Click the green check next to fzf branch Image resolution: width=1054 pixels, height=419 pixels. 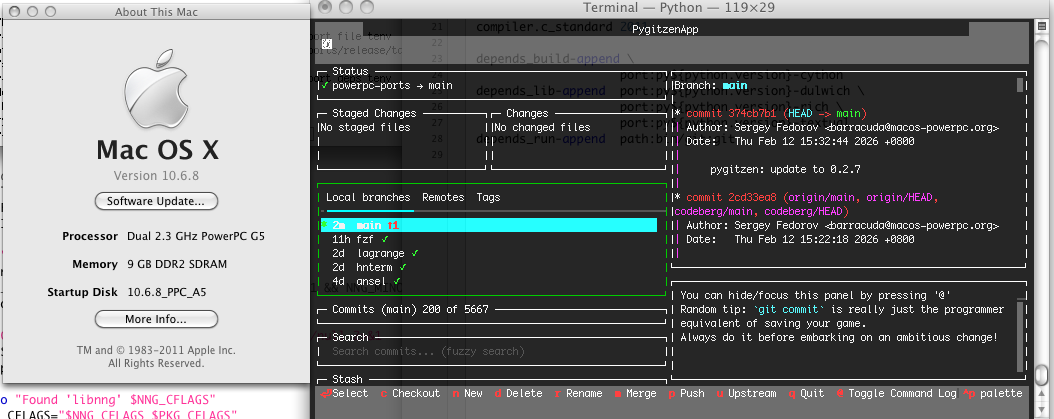tap(384, 239)
